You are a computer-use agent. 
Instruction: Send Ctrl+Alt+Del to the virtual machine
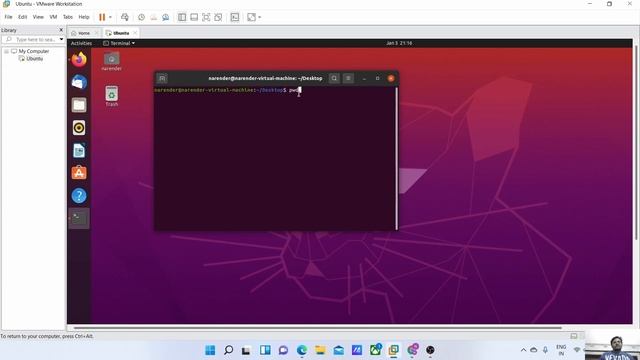(x=125, y=17)
